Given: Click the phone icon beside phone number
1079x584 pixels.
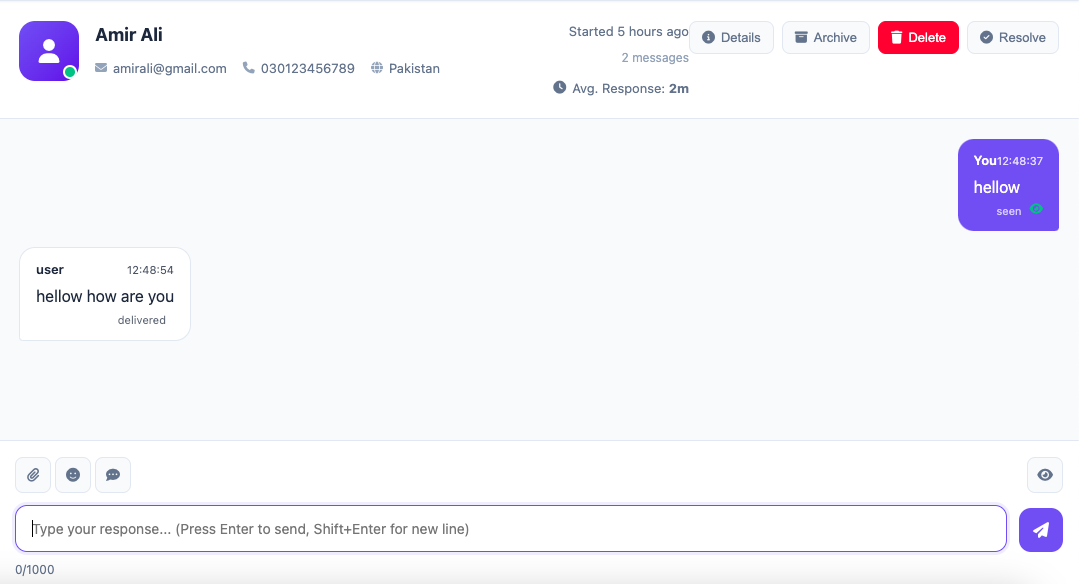Looking at the screenshot, I should [249, 68].
